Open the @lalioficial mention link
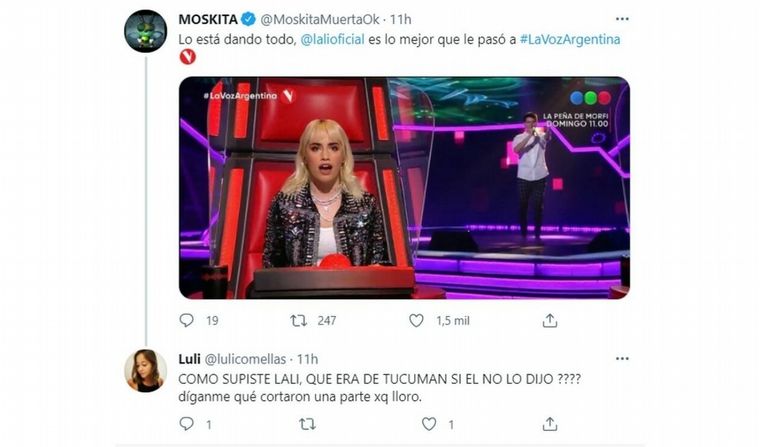Viewport: 760px width, 447px height. [332, 39]
